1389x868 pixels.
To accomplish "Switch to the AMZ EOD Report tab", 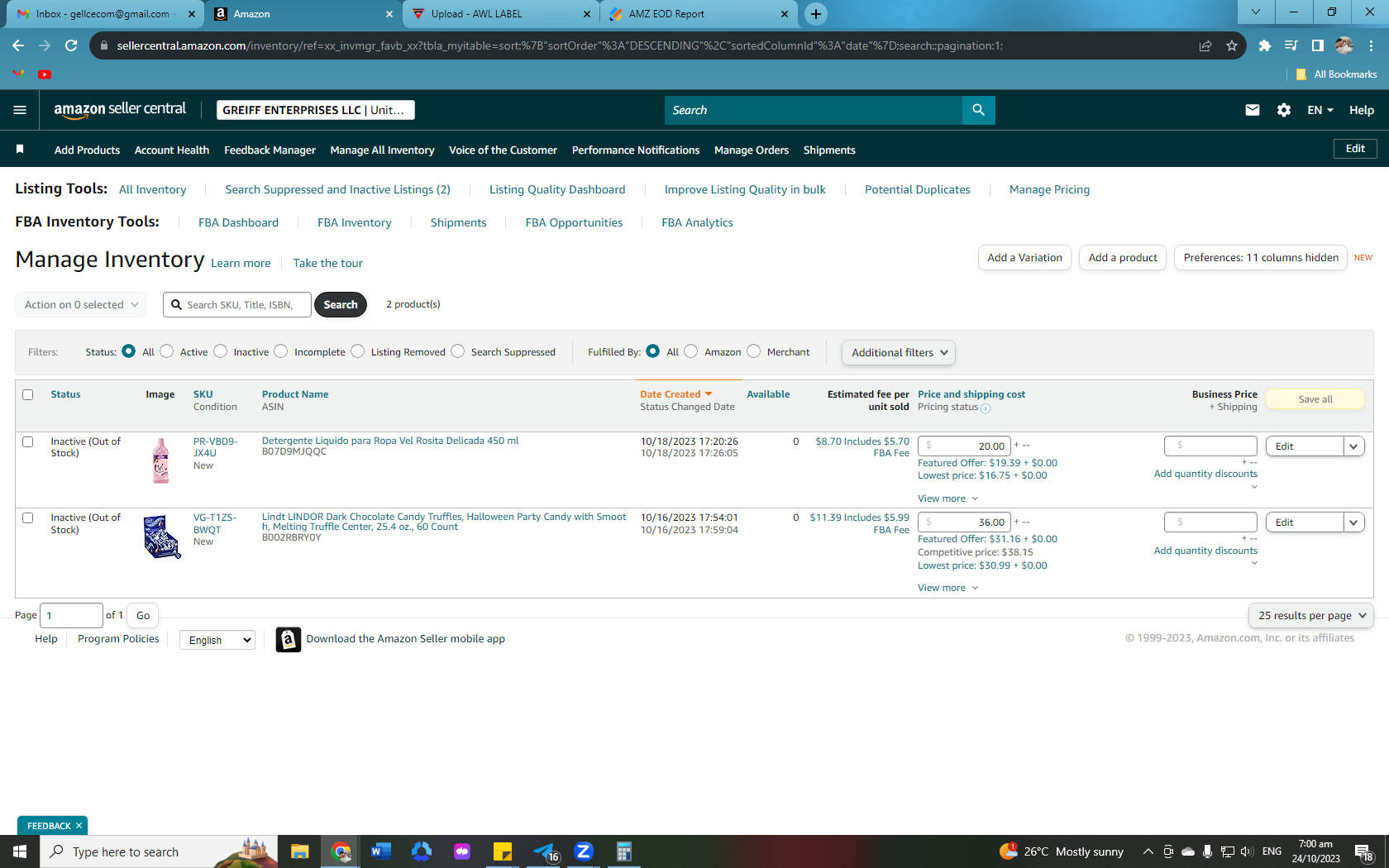I will pyautogui.click(x=699, y=14).
